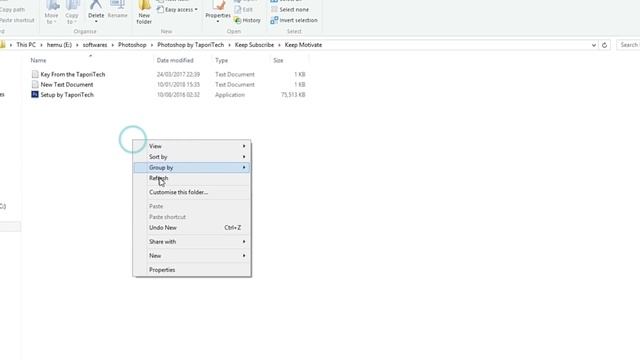
Task: Select Customise this folder from menu
Action: tap(192, 192)
